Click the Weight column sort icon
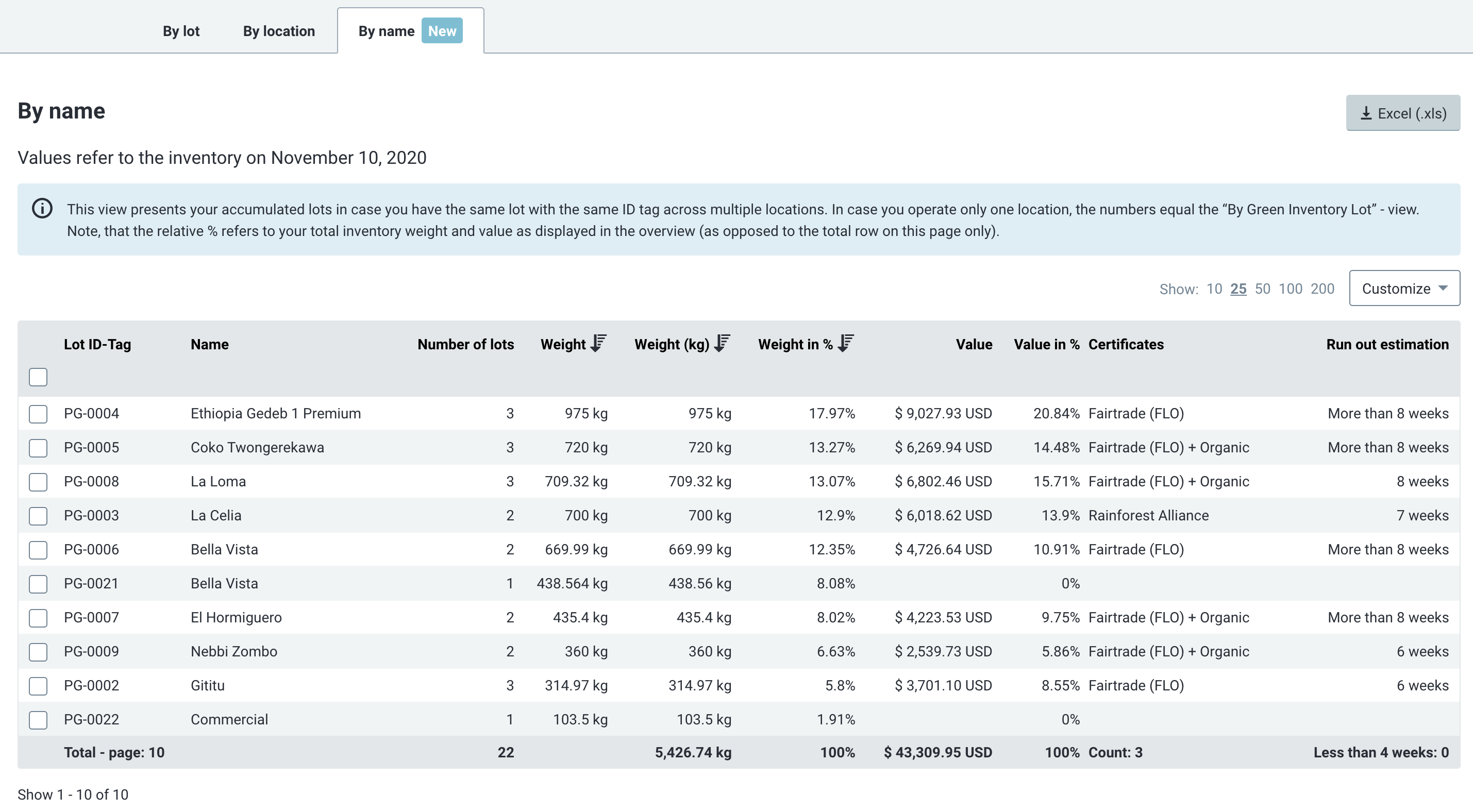 pyautogui.click(x=598, y=343)
